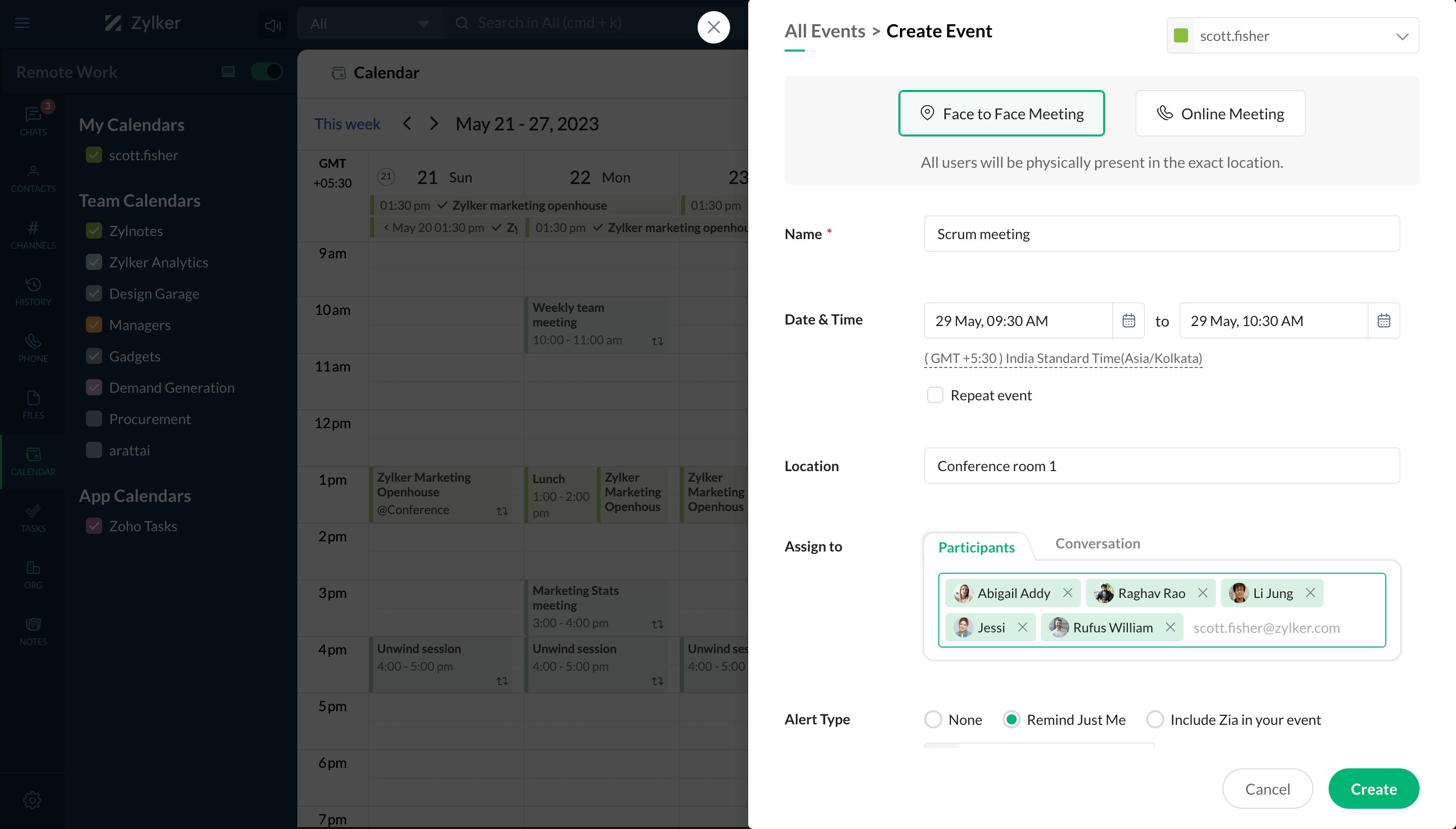This screenshot has width=1456, height=829.
Task: Toggle the Zylker Analytics calendar checkbox
Action: [x=94, y=262]
